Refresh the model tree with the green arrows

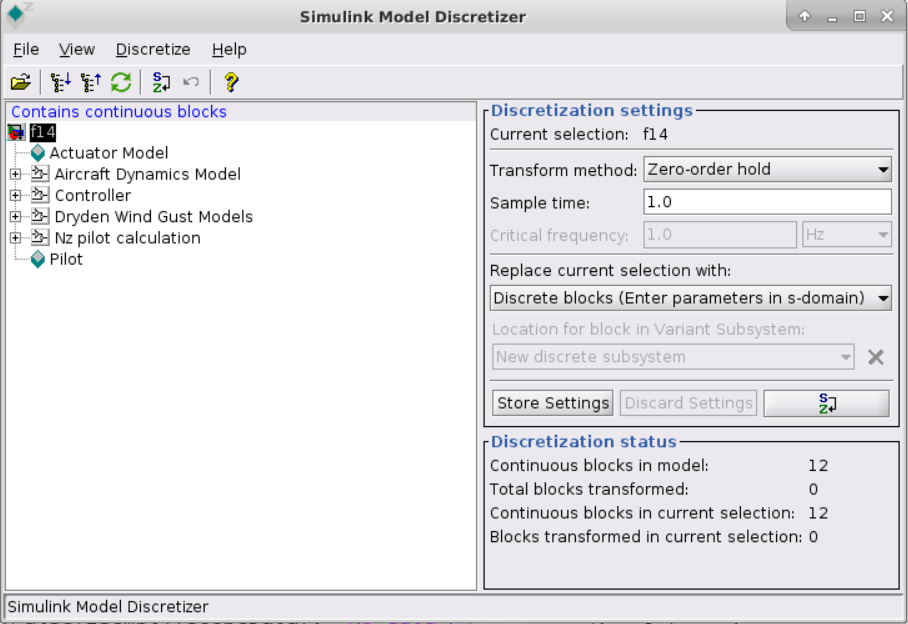[x=121, y=82]
